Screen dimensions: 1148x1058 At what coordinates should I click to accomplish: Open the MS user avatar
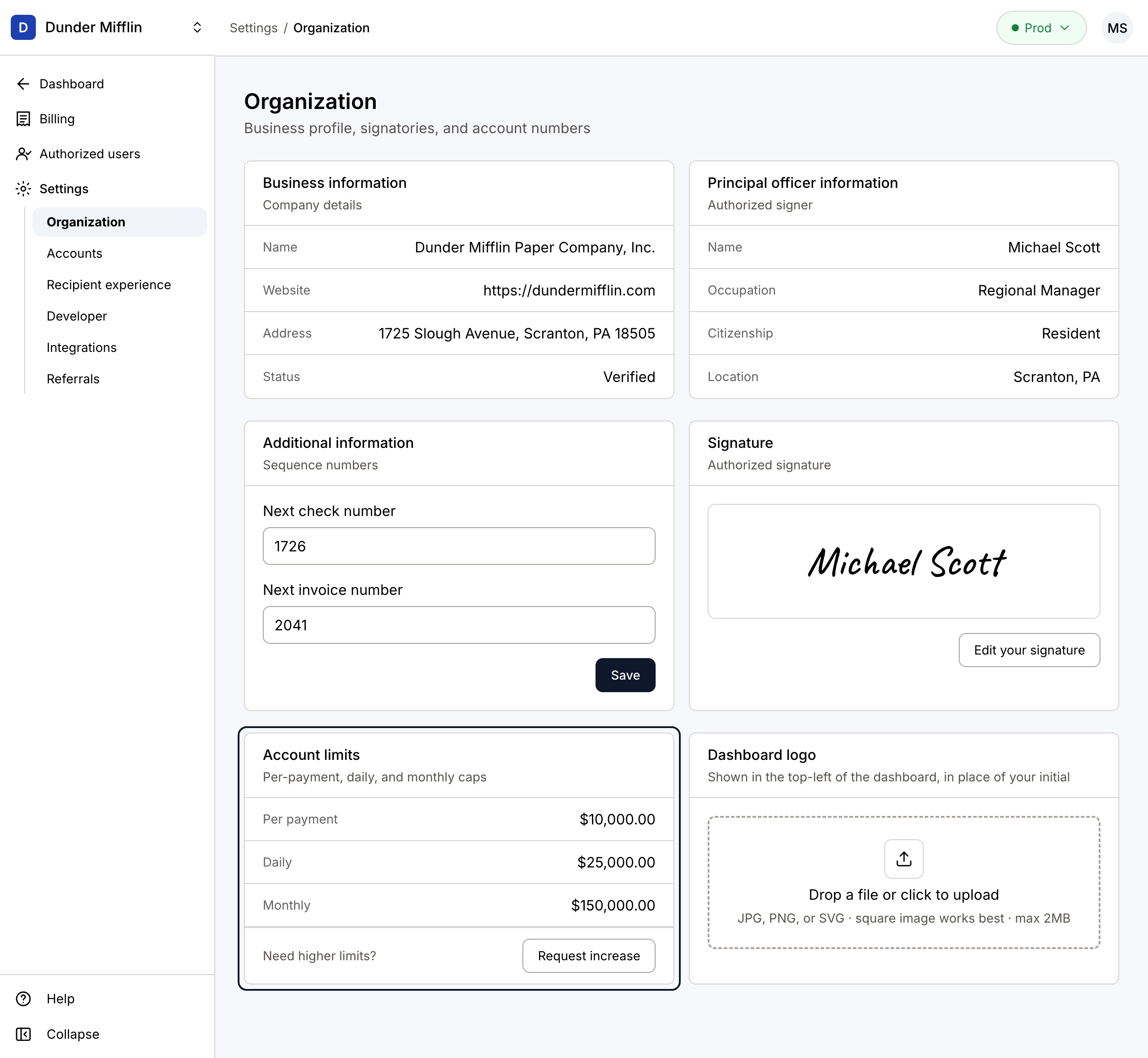[1117, 28]
